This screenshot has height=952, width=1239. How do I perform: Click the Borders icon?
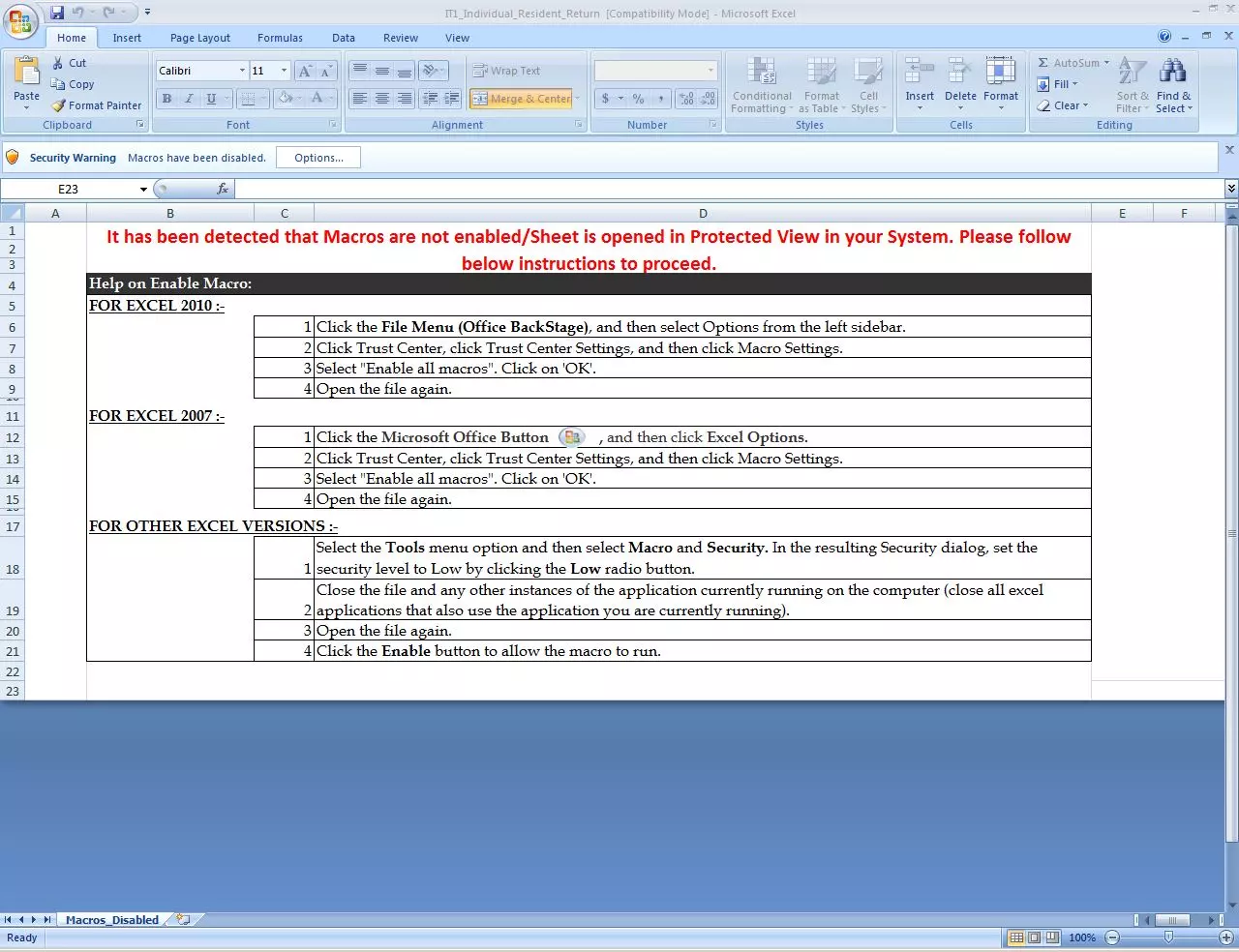point(248,98)
